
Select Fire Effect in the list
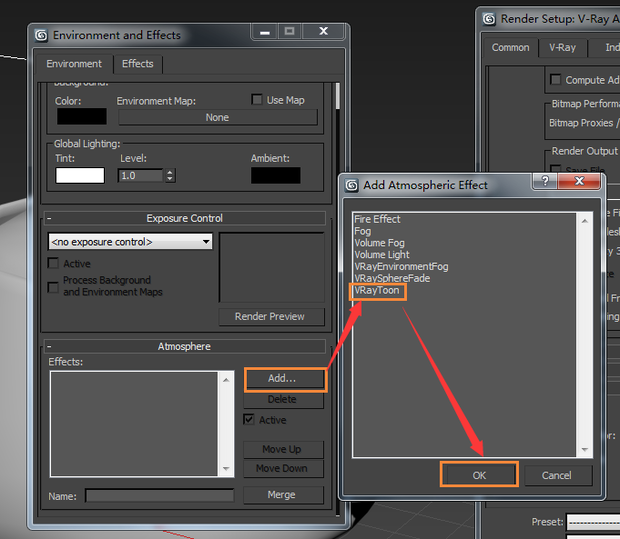tap(377, 219)
